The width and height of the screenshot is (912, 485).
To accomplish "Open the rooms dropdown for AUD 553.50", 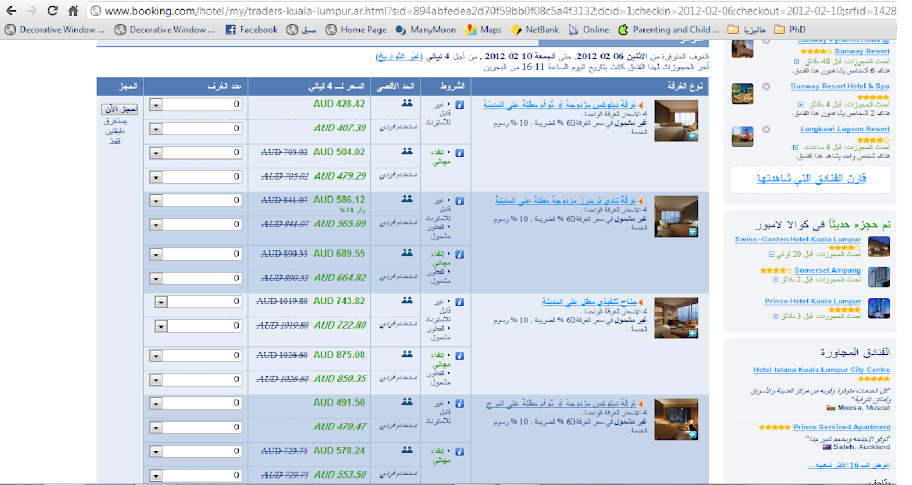I will (x=156, y=475).
